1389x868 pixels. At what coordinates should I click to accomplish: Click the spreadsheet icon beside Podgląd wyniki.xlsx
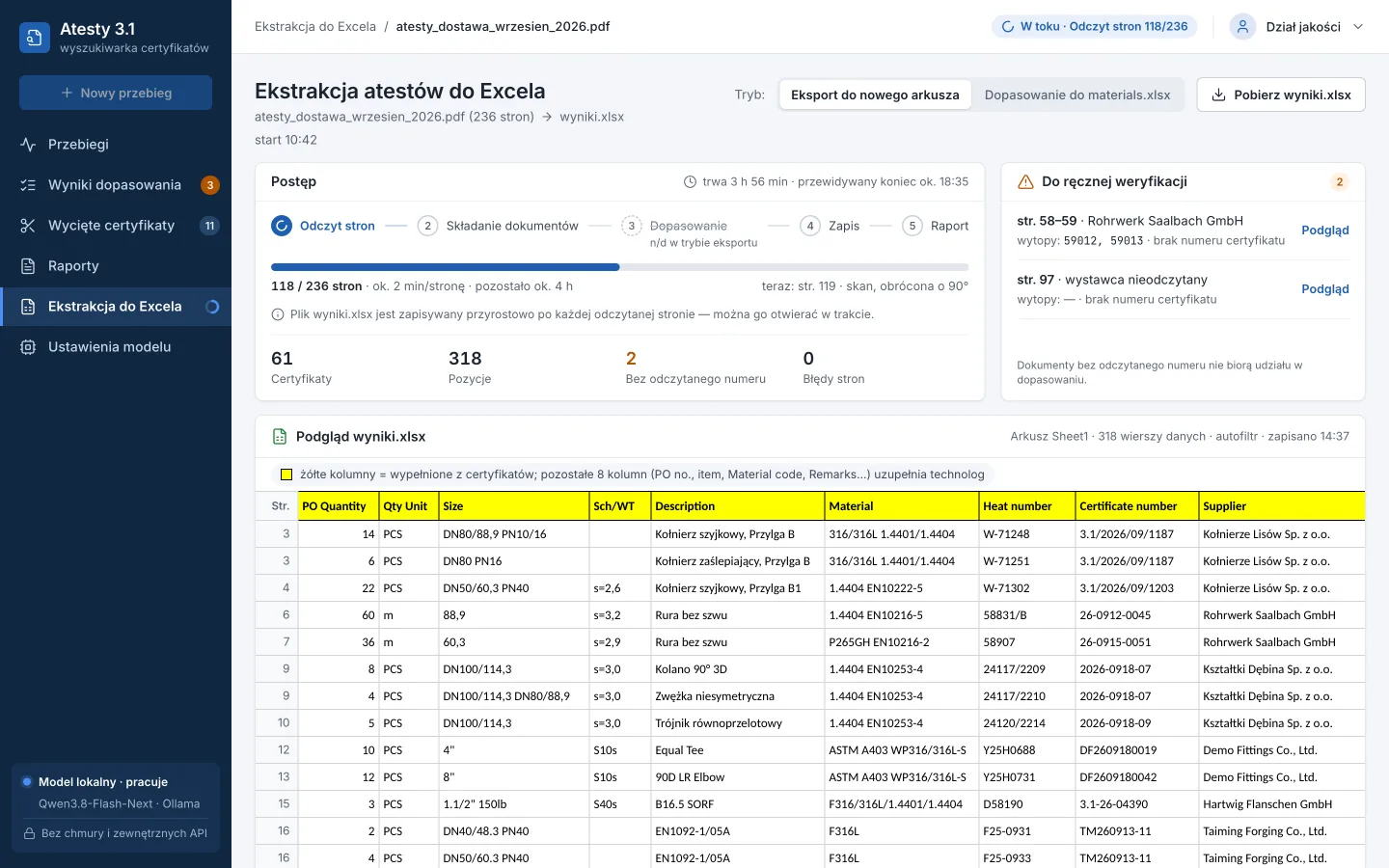(280, 437)
